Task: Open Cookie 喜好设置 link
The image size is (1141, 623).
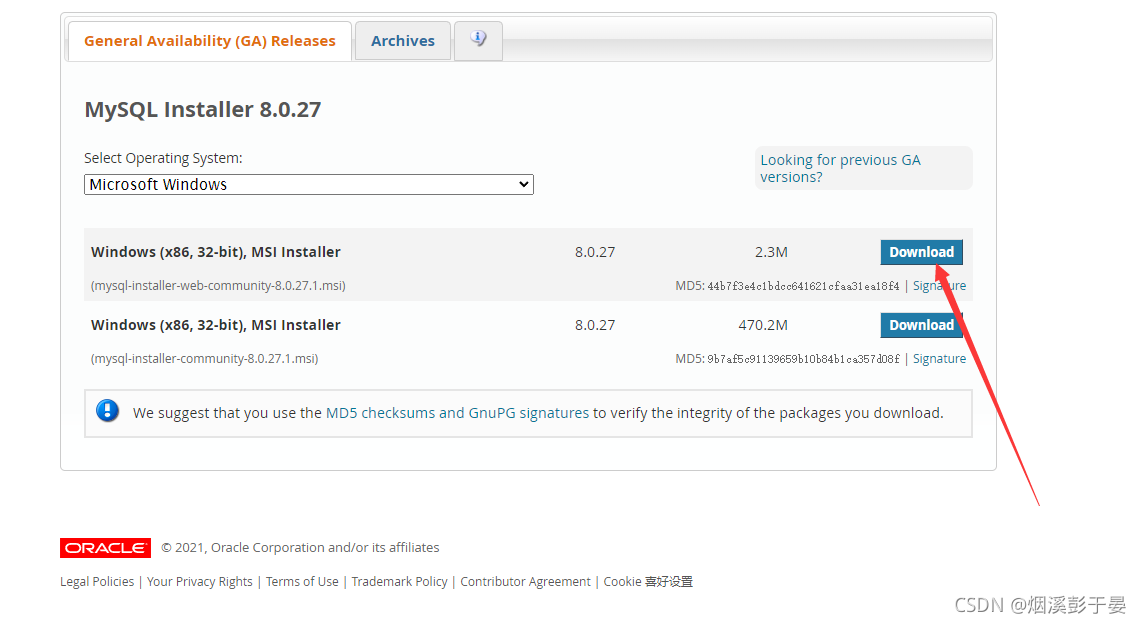Action: point(648,582)
